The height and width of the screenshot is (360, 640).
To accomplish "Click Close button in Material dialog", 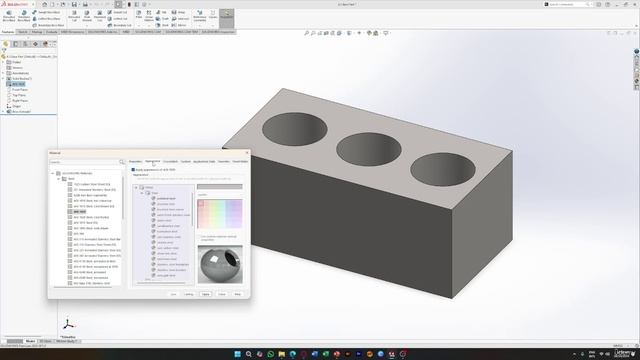I will coord(222,294).
